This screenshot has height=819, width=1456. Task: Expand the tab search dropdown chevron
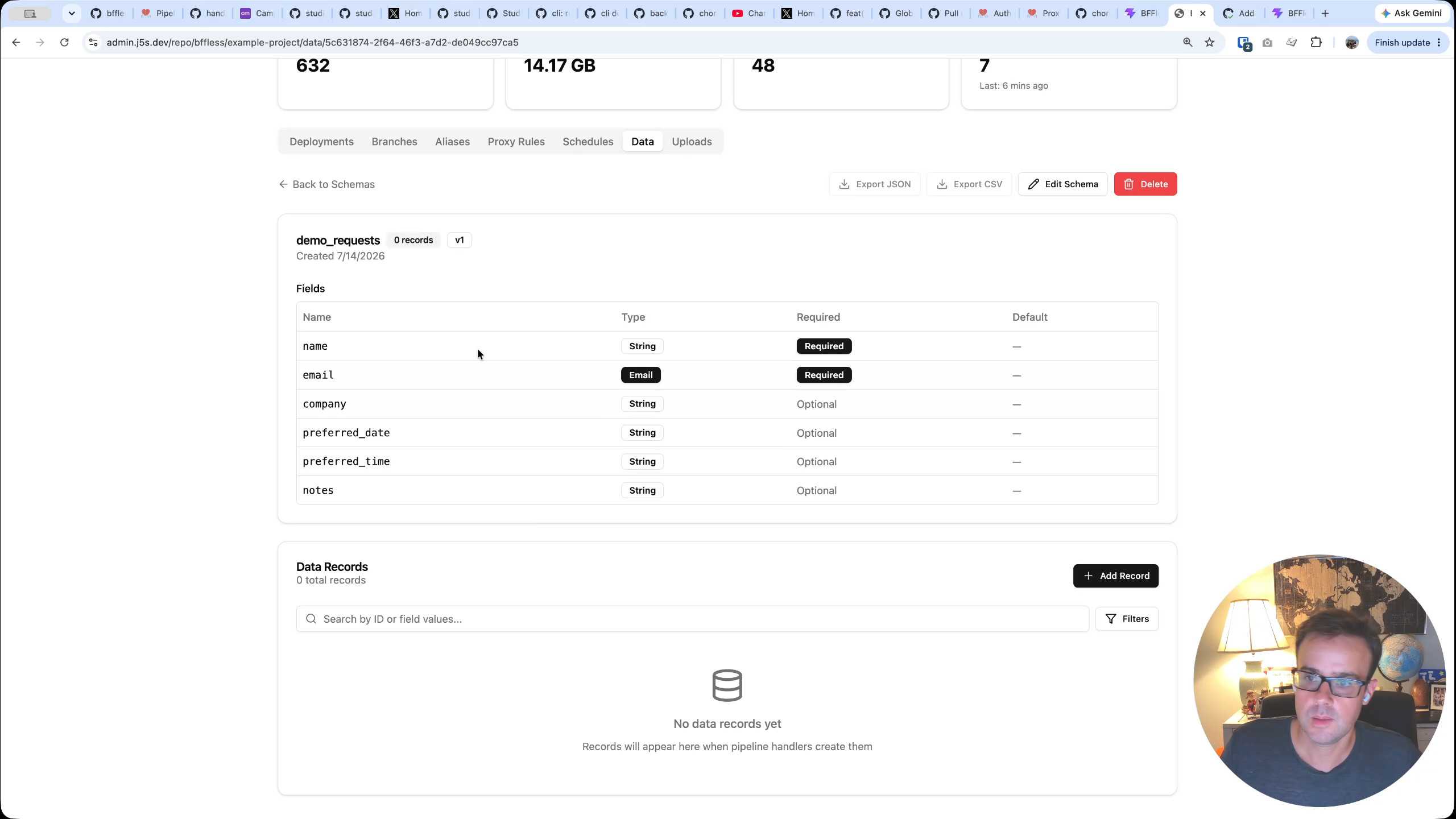(72, 13)
